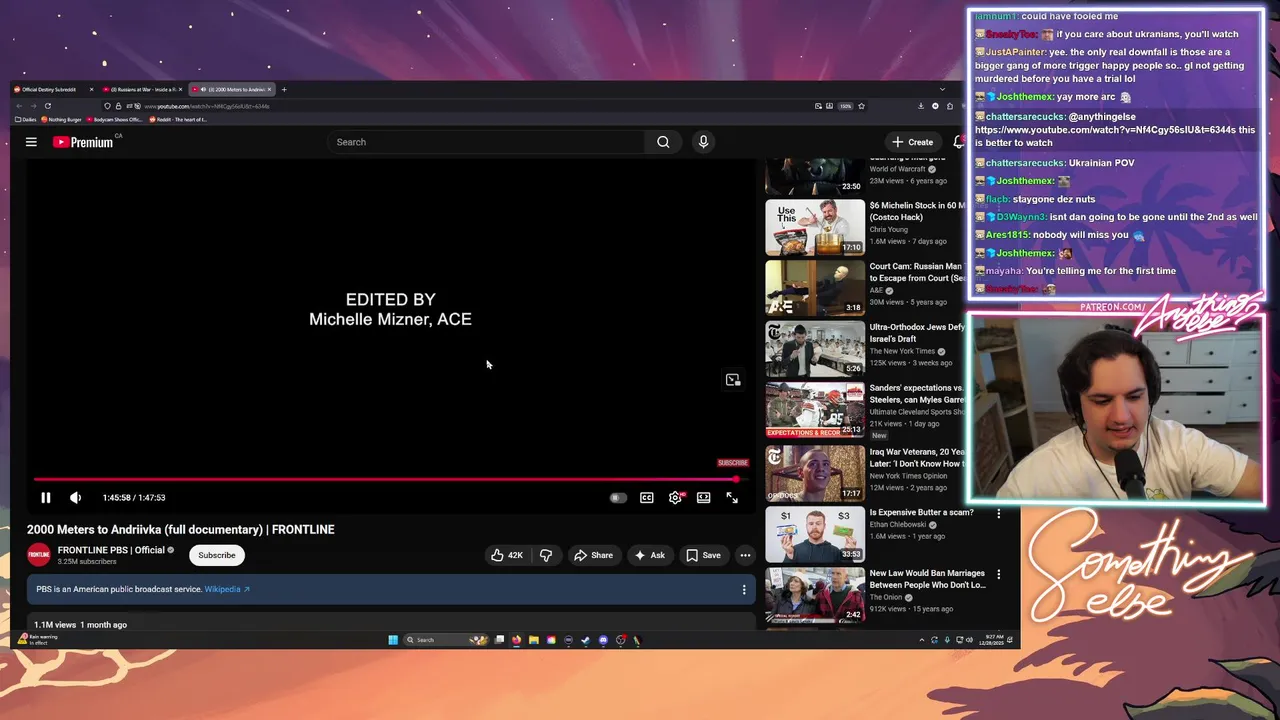
Task: Open the FRONTLINE PBS channel avatar
Action: coord(39,555)
